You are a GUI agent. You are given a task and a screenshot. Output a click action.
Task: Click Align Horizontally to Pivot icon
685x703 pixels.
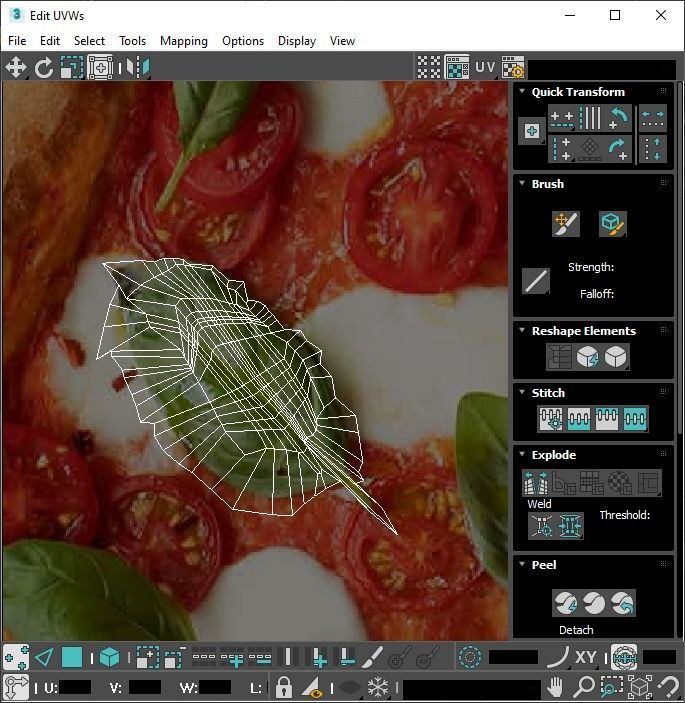tap(562, 118)
